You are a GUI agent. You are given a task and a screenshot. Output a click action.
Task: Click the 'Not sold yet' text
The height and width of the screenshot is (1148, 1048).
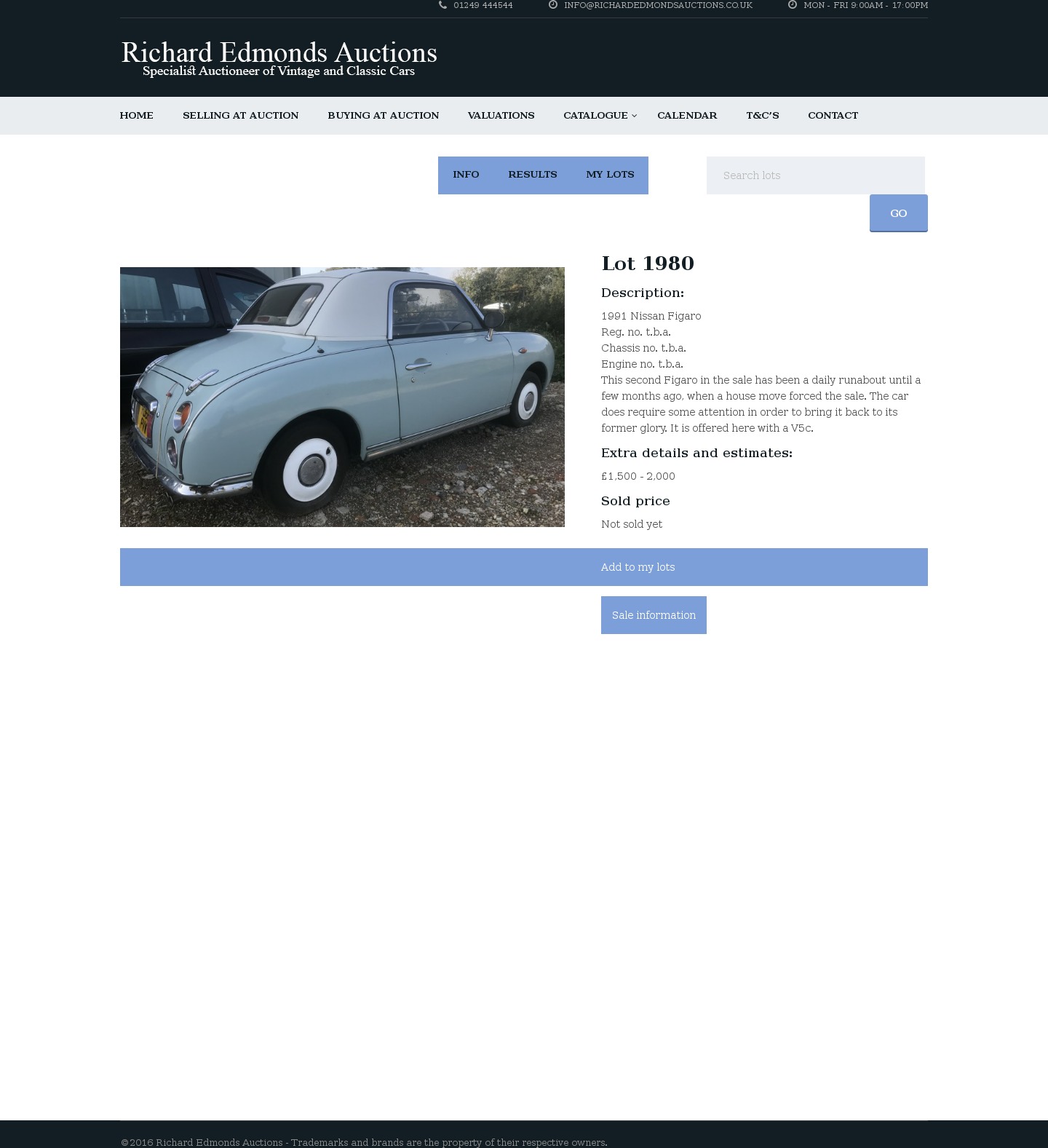point(632,524)
